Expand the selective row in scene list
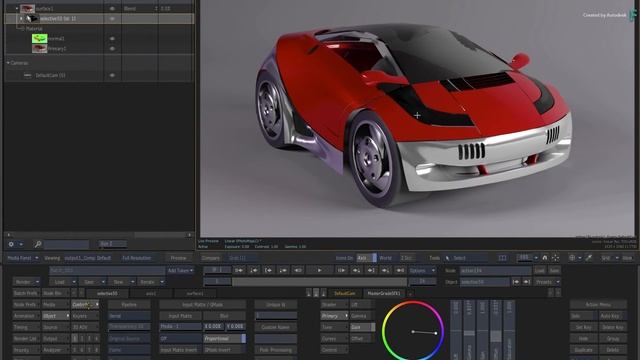The image size is (640, 360). coord(21,18)
